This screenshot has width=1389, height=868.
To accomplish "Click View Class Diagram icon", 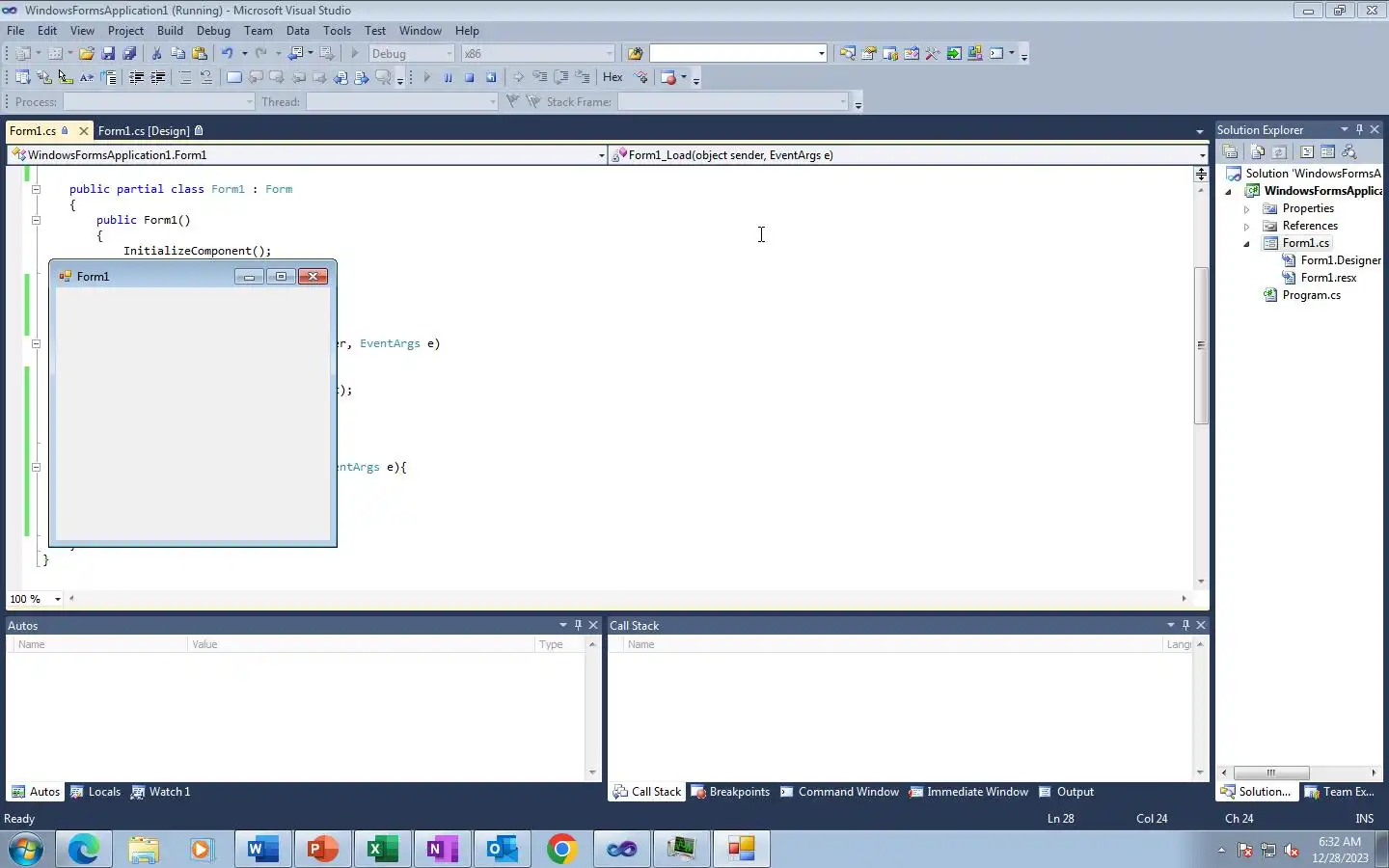I will click(x=1349, y=151).
